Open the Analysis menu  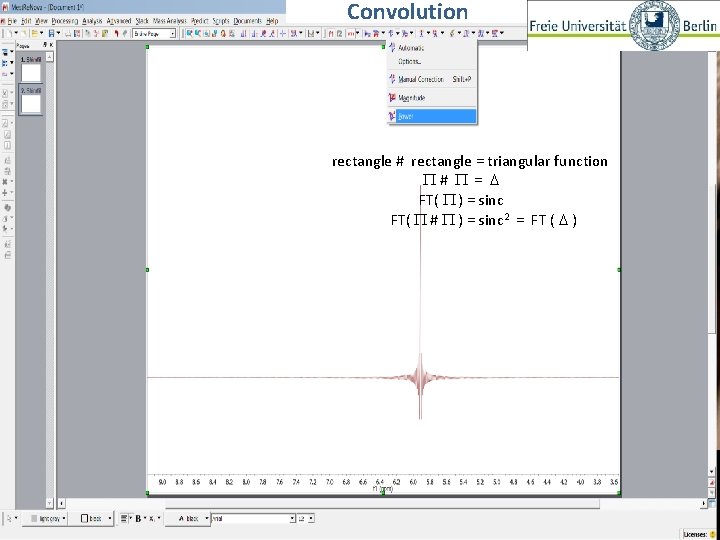point(92,21)
